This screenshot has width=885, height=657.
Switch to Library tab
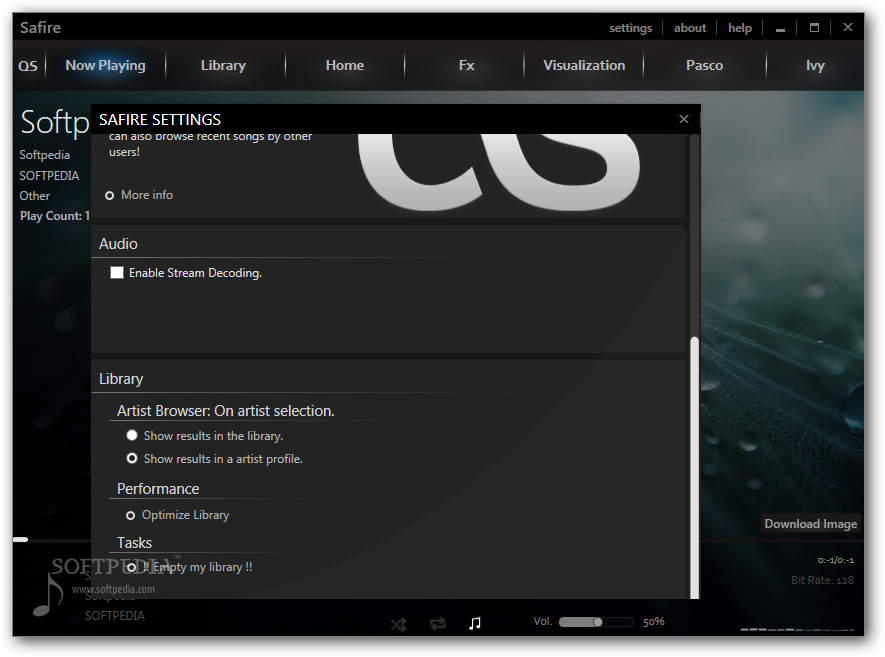[x=224, y=65]
